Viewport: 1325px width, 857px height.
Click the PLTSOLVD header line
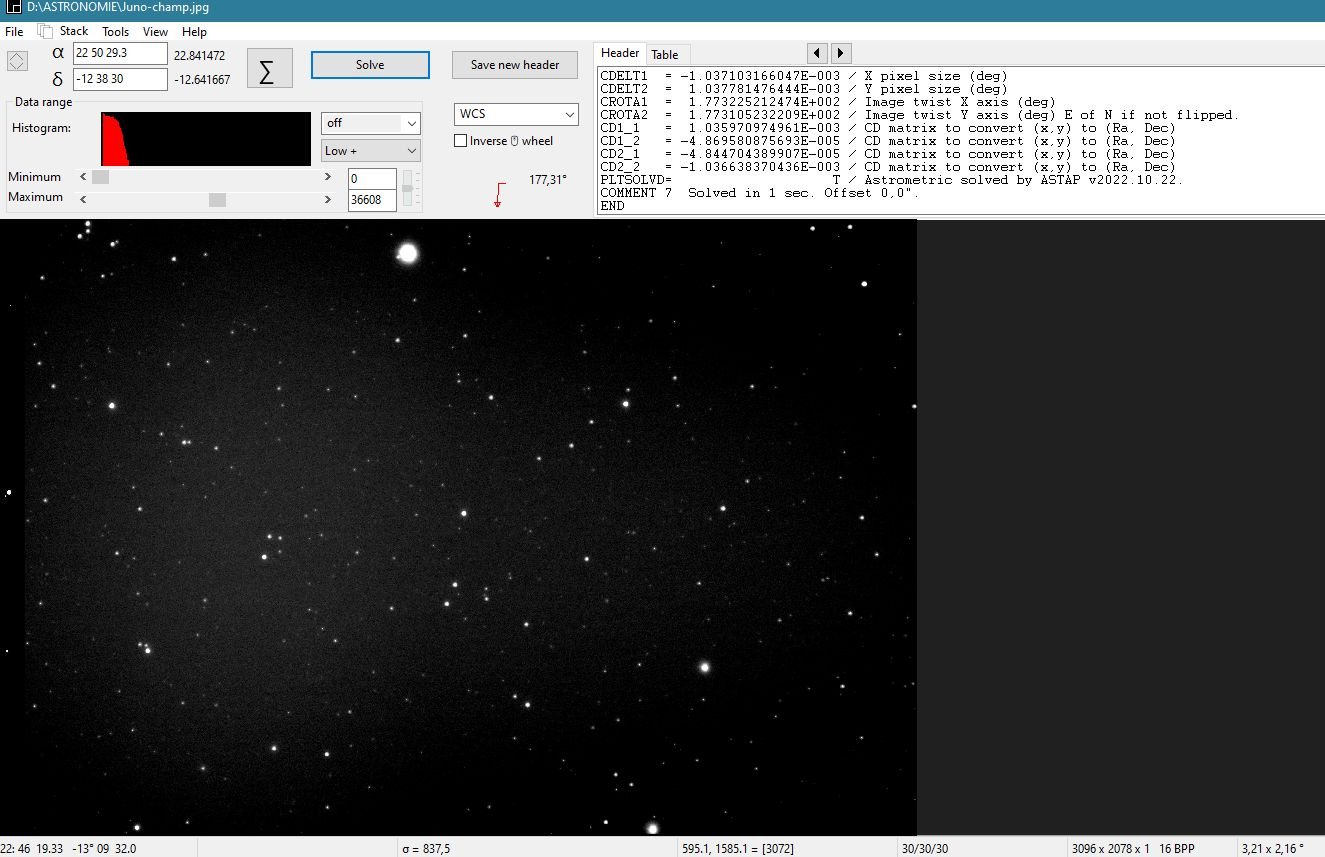pyautogui.click(x=891, y=180)
